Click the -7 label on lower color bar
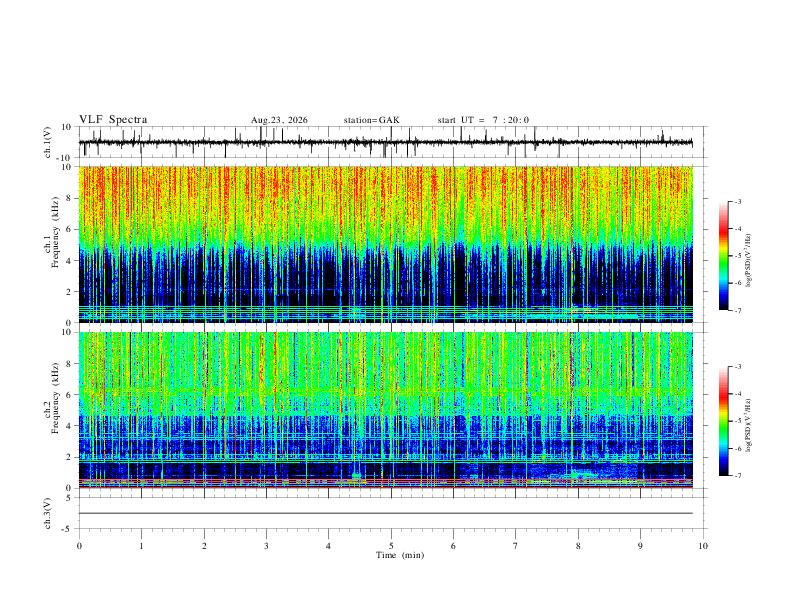The height and width of the screenshot is (612, 792). tap(737, 476)
